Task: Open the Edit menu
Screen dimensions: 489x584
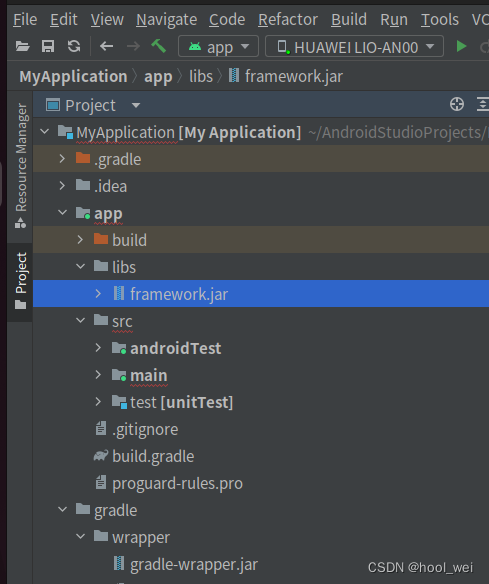Action: click(x=64, y=19)
